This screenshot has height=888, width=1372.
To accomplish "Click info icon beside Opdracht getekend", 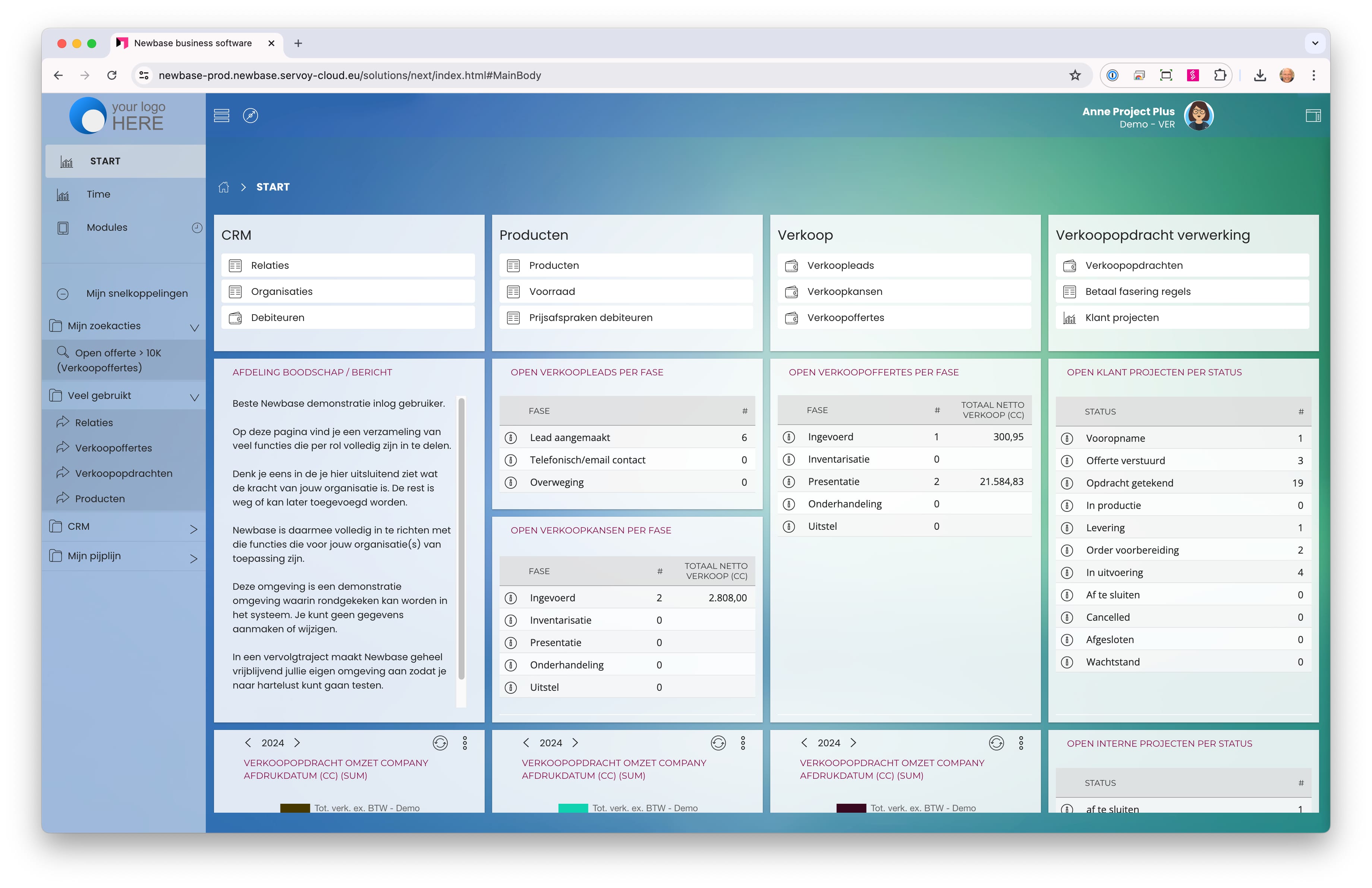I will click(x=1067, y=483).
